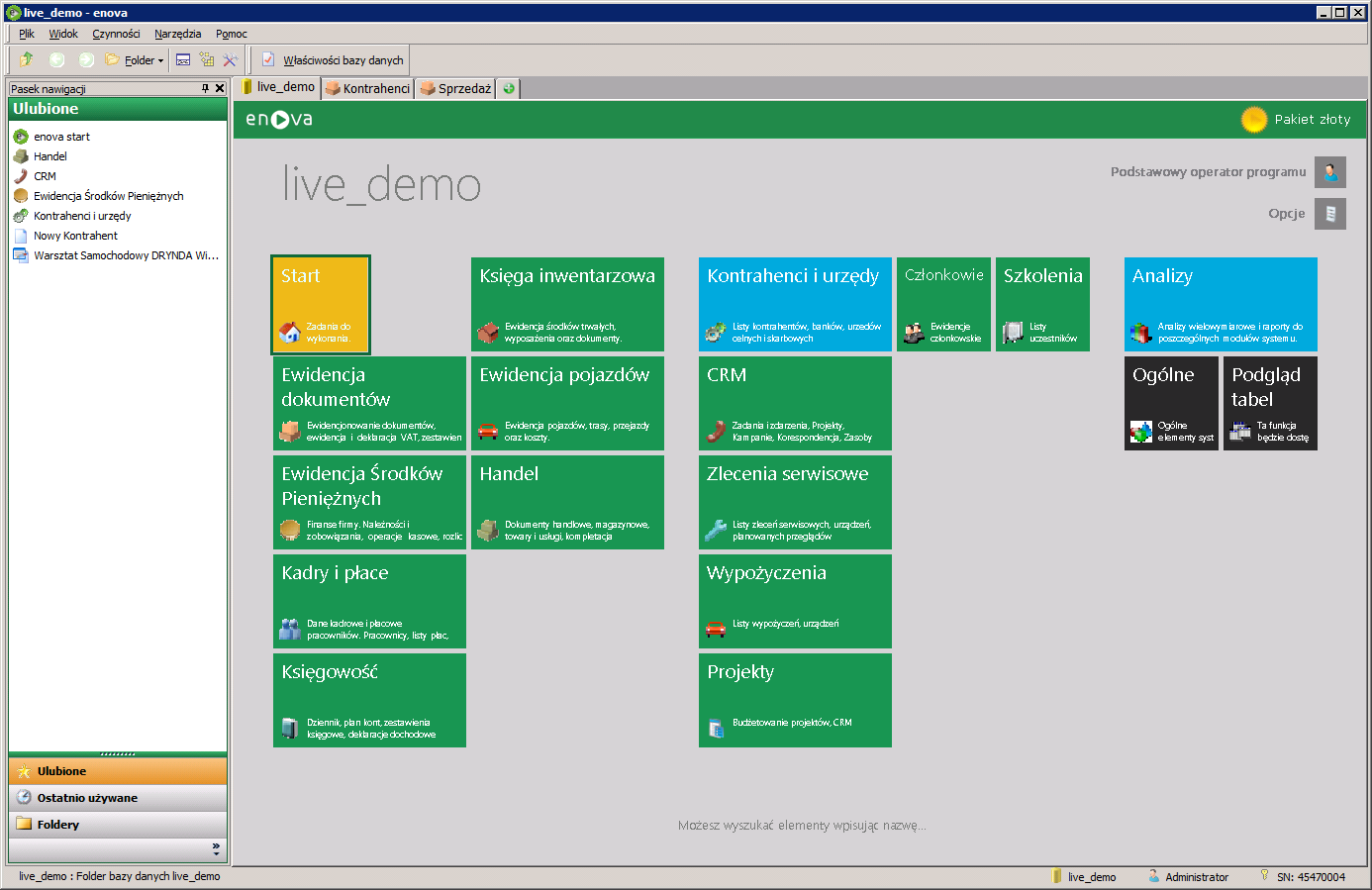This screenshot has width=1372, height=890.
Task: Click the enova logo in header
Action: click(x=279, y=119)
